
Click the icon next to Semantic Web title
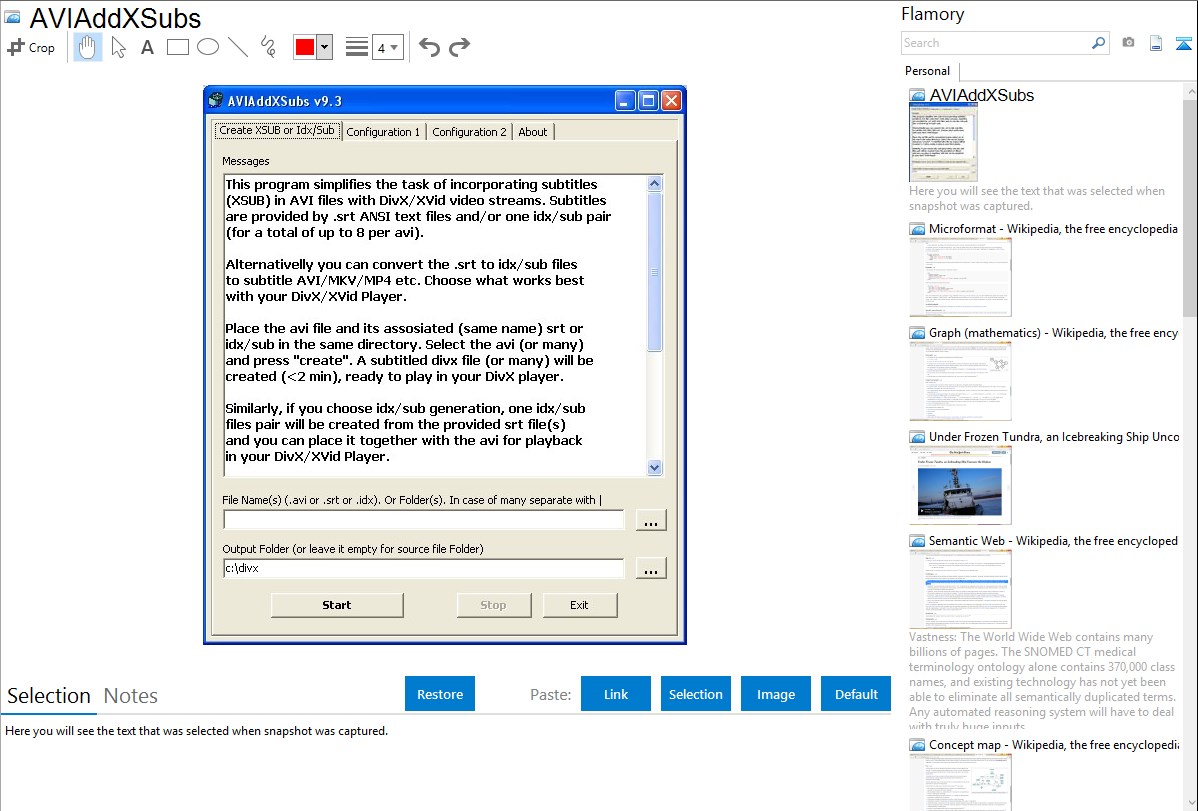click(x=917, y=541)
